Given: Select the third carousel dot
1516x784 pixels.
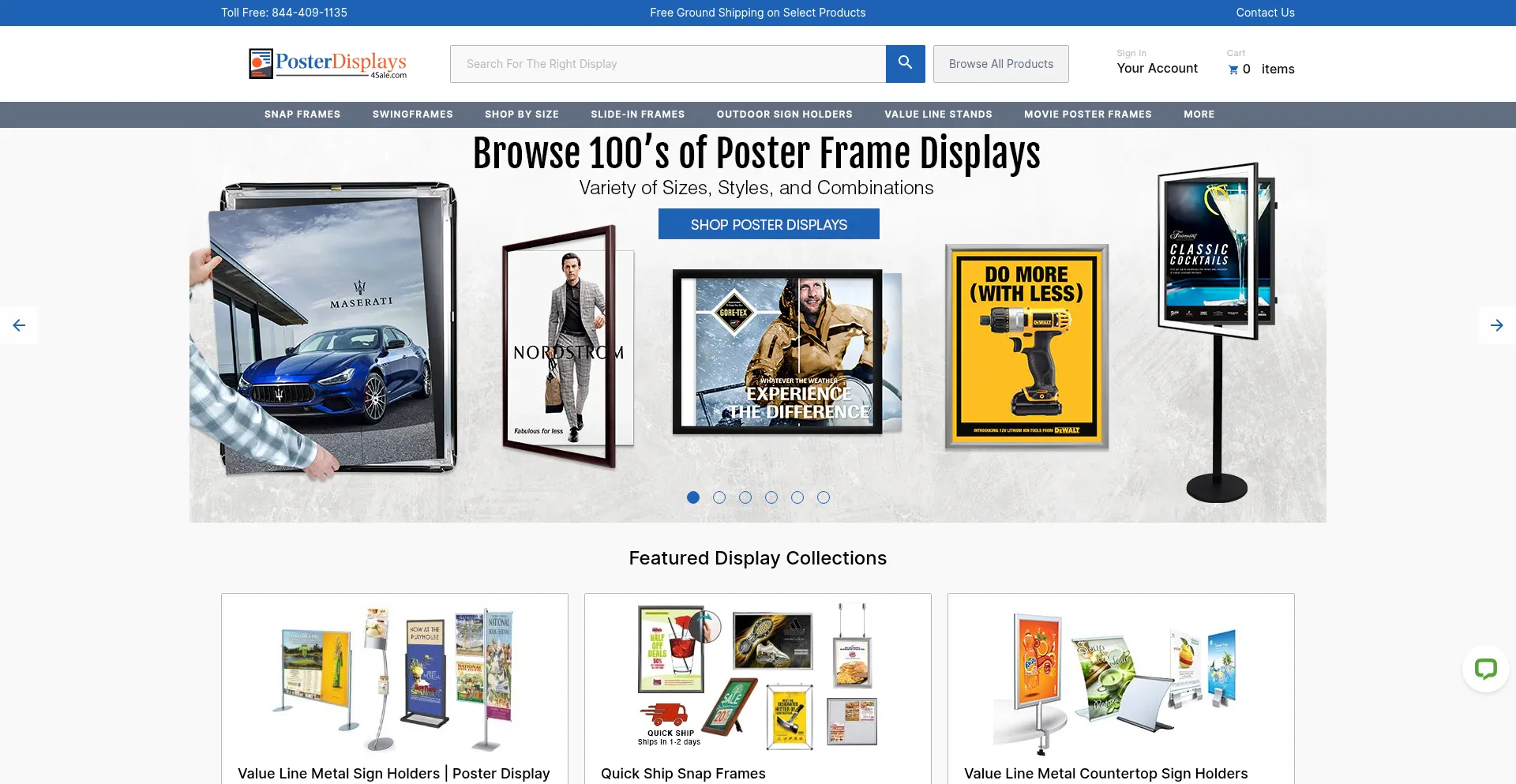Looking at the screenshot, I should tap(745, 497).
